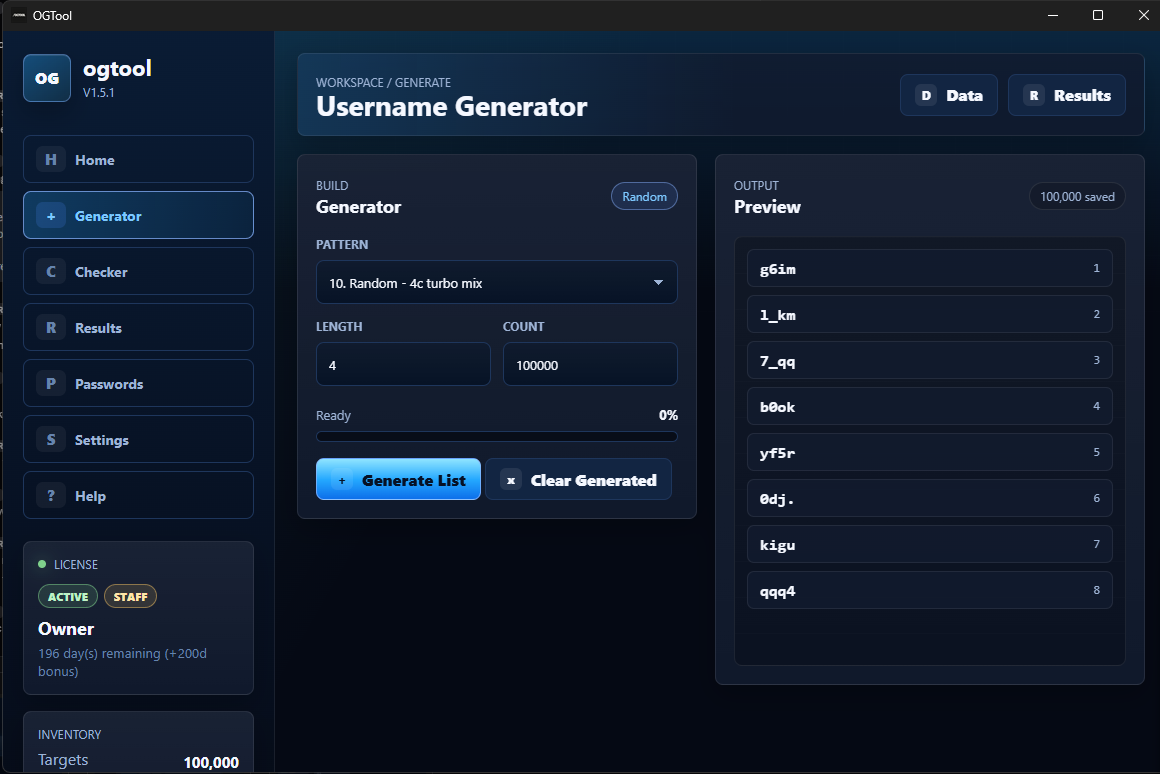The width and height of the screenshot is (1160, 774).
Task: Click the STAFF license badge
Action: [130, 596]
